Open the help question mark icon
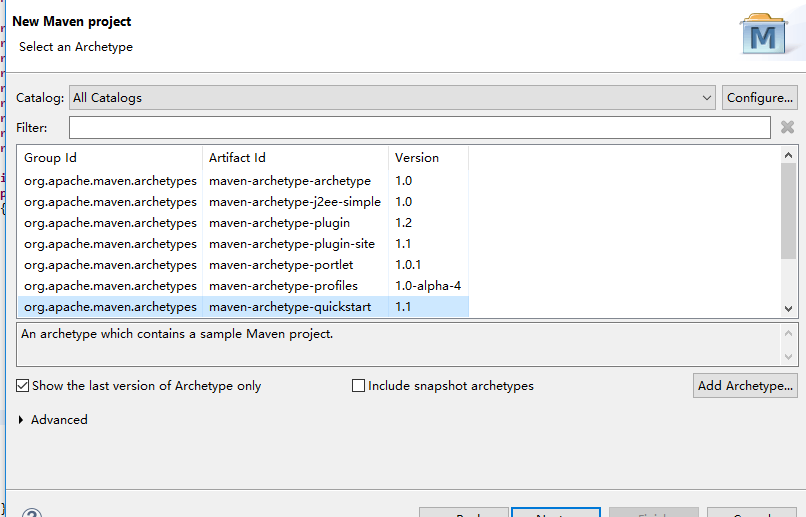The height and width of the screenshot is (517, 806). (32, 513)
